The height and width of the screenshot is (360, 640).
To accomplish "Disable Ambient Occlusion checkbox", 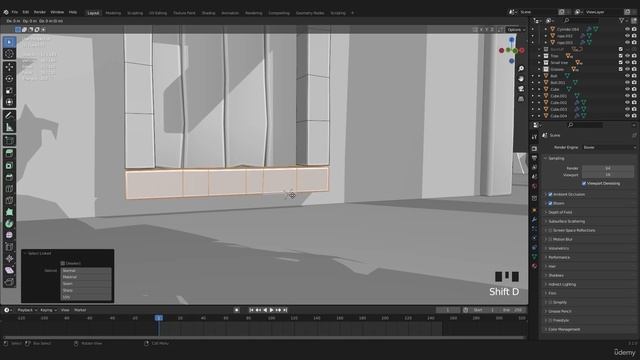I will tap(550, 194).
